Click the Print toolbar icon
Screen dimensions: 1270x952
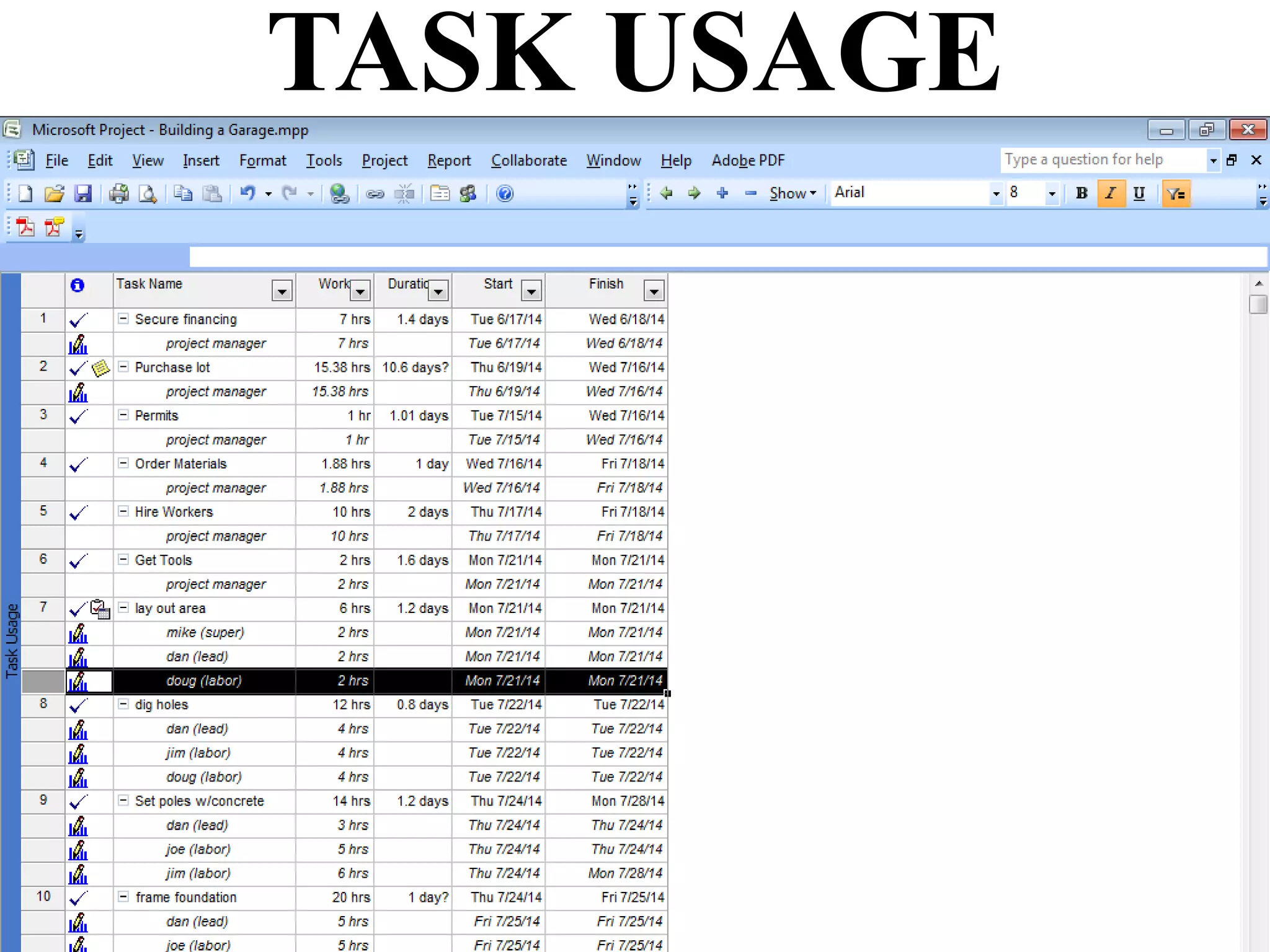[x=118, y=194]
